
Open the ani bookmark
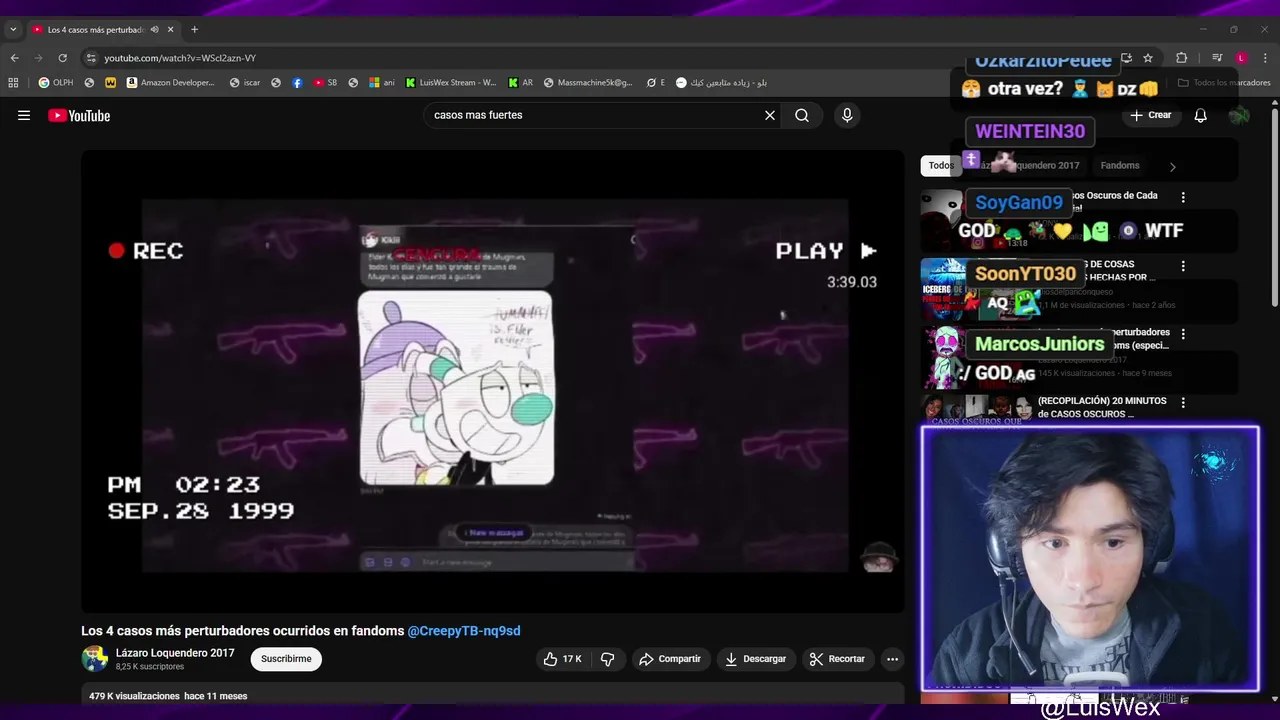382,83
